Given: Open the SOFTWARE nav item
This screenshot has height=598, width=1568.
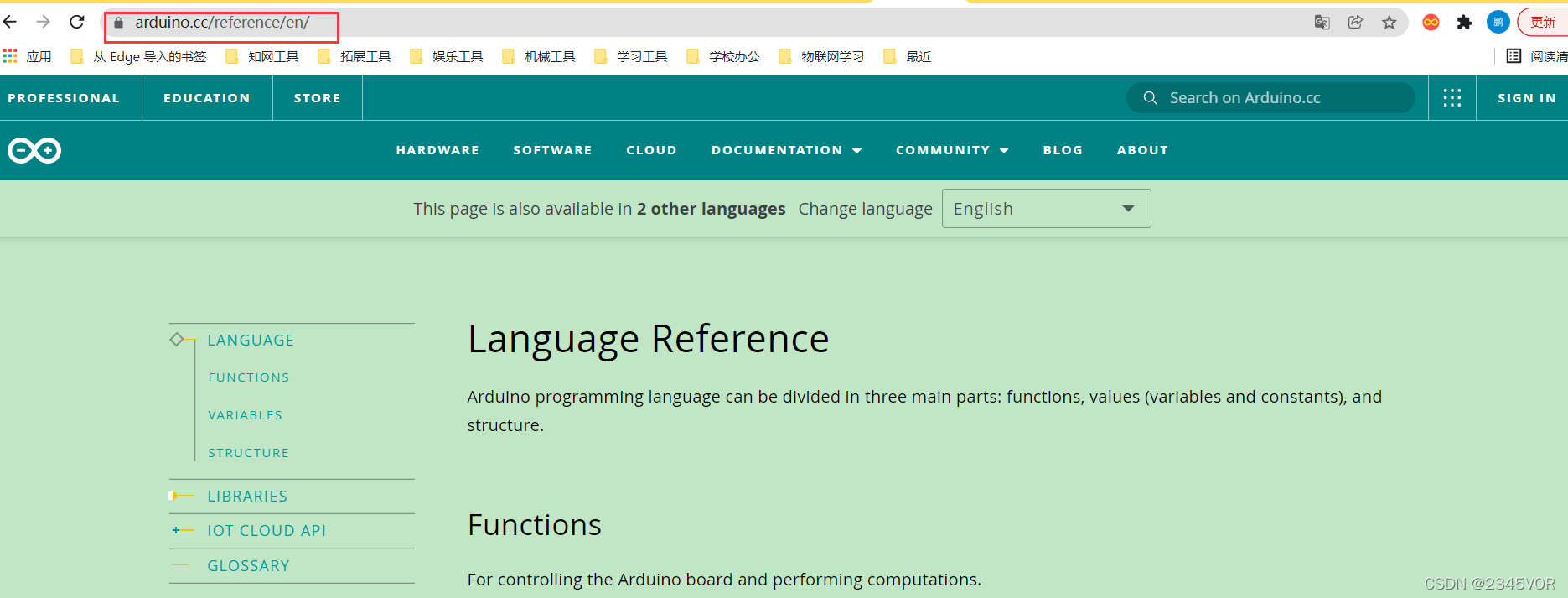Looking at the screenshot, I should (x=552, y=150).
